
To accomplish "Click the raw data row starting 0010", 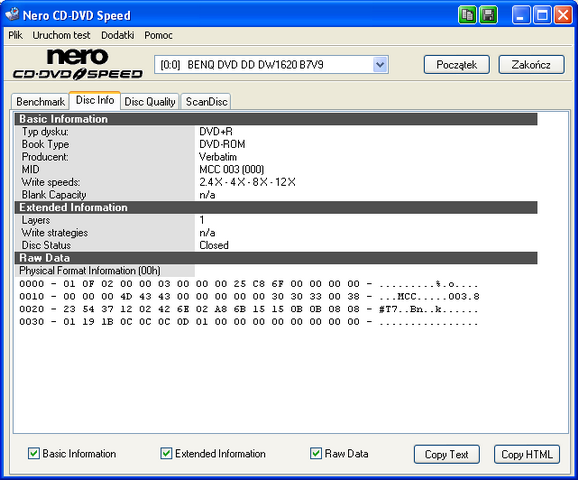I will 249,296.
